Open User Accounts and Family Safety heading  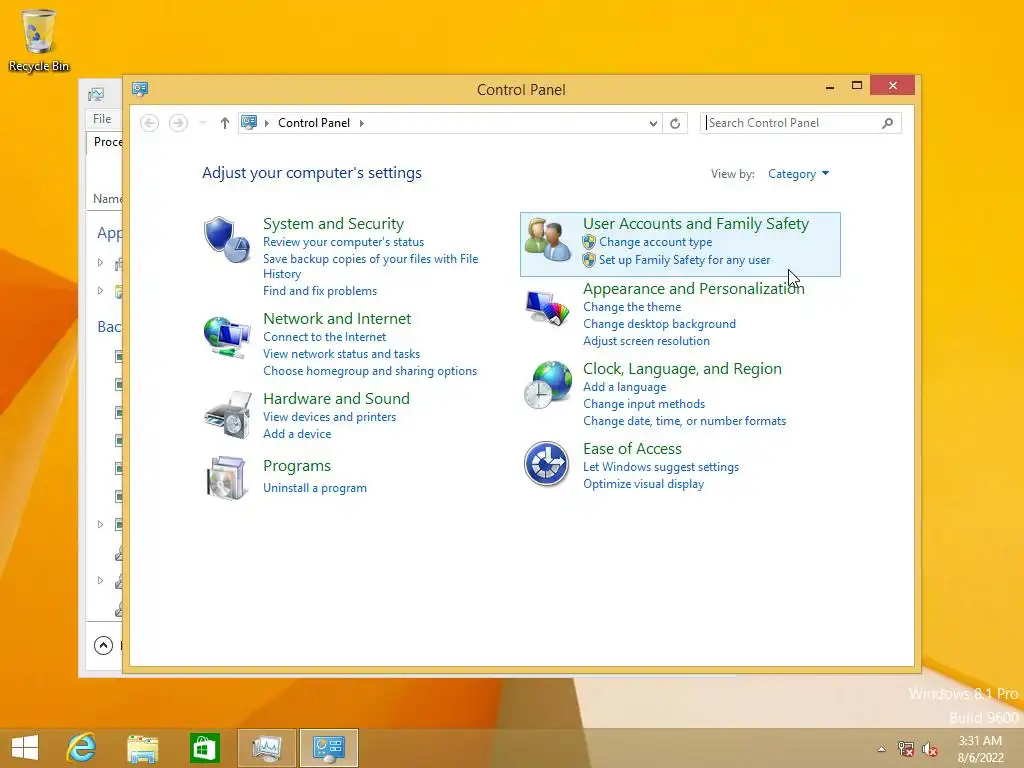pyautogui.click(x=696, y=223)
